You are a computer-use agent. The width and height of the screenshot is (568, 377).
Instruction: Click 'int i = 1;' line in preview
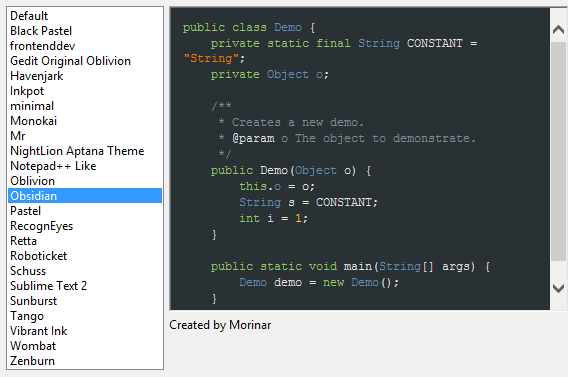273,218
